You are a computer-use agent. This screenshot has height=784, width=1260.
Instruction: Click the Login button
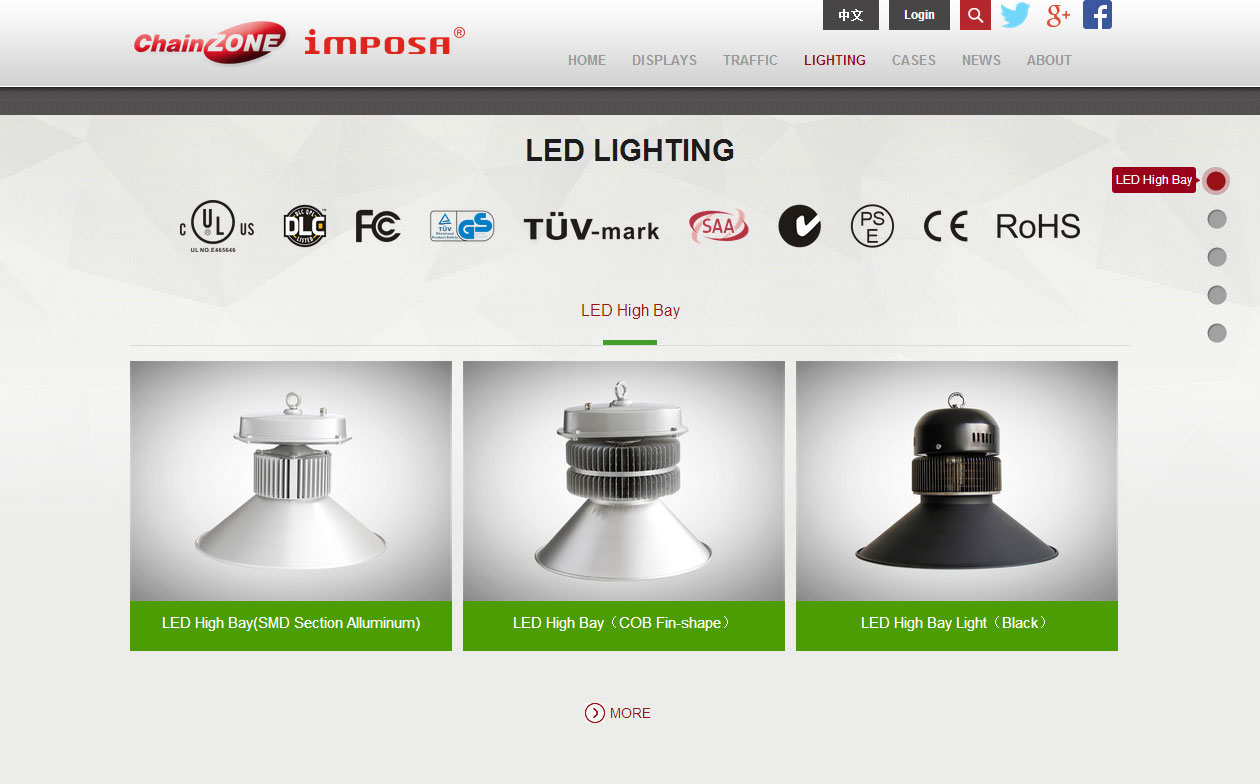tap(919, 15)
